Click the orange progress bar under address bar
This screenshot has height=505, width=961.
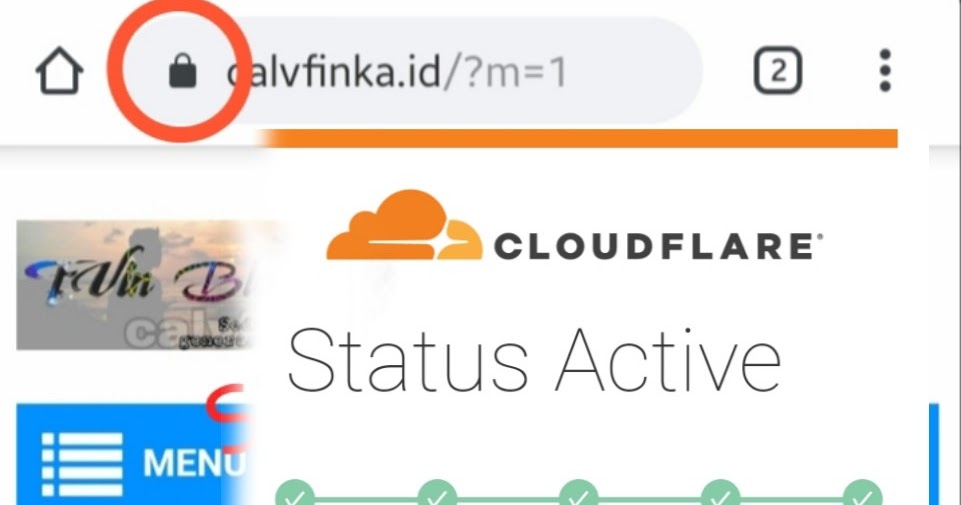[x=579, y=139]
